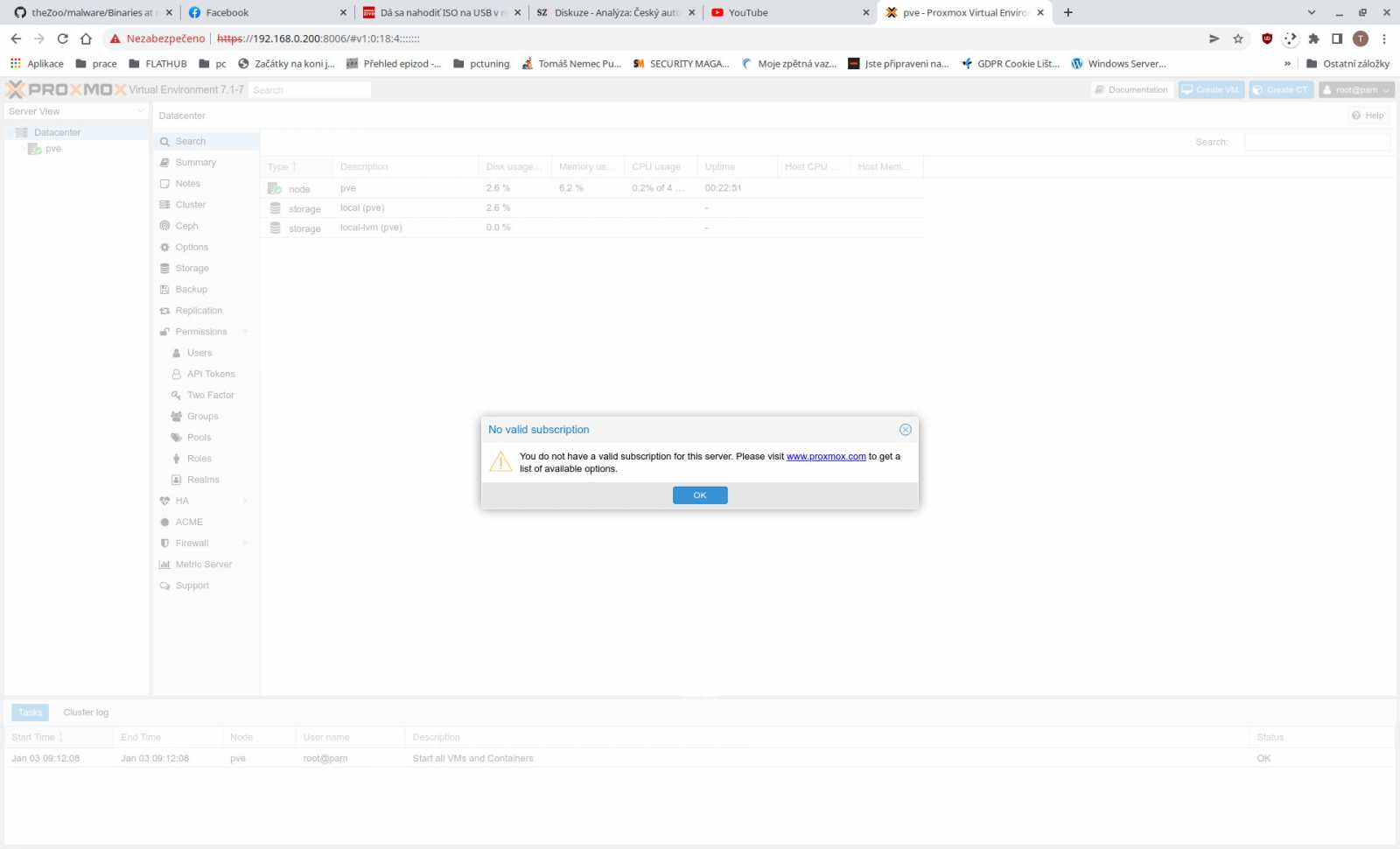Open the browser home page
The height and width of the screenshot is (849, 1400).
pos(86,39)
